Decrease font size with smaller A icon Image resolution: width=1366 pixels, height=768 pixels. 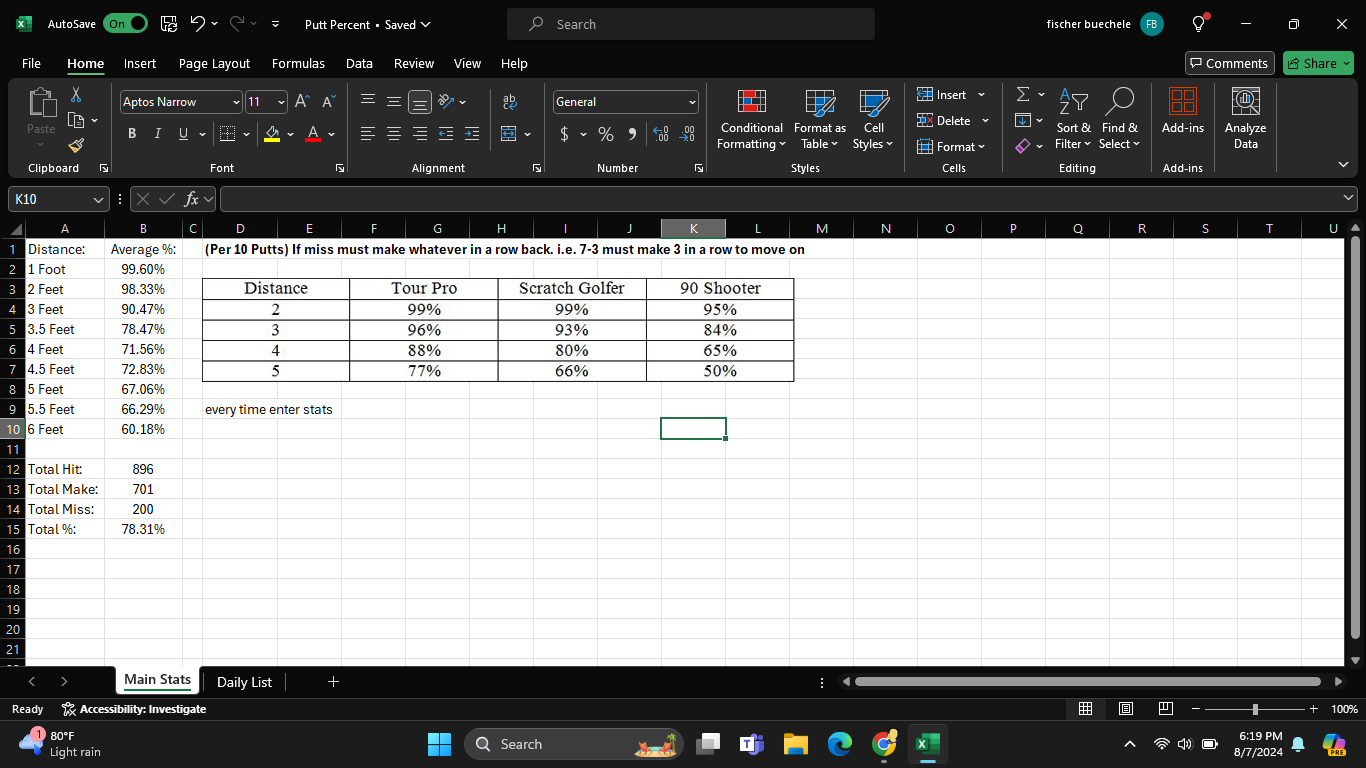[327, 101]
